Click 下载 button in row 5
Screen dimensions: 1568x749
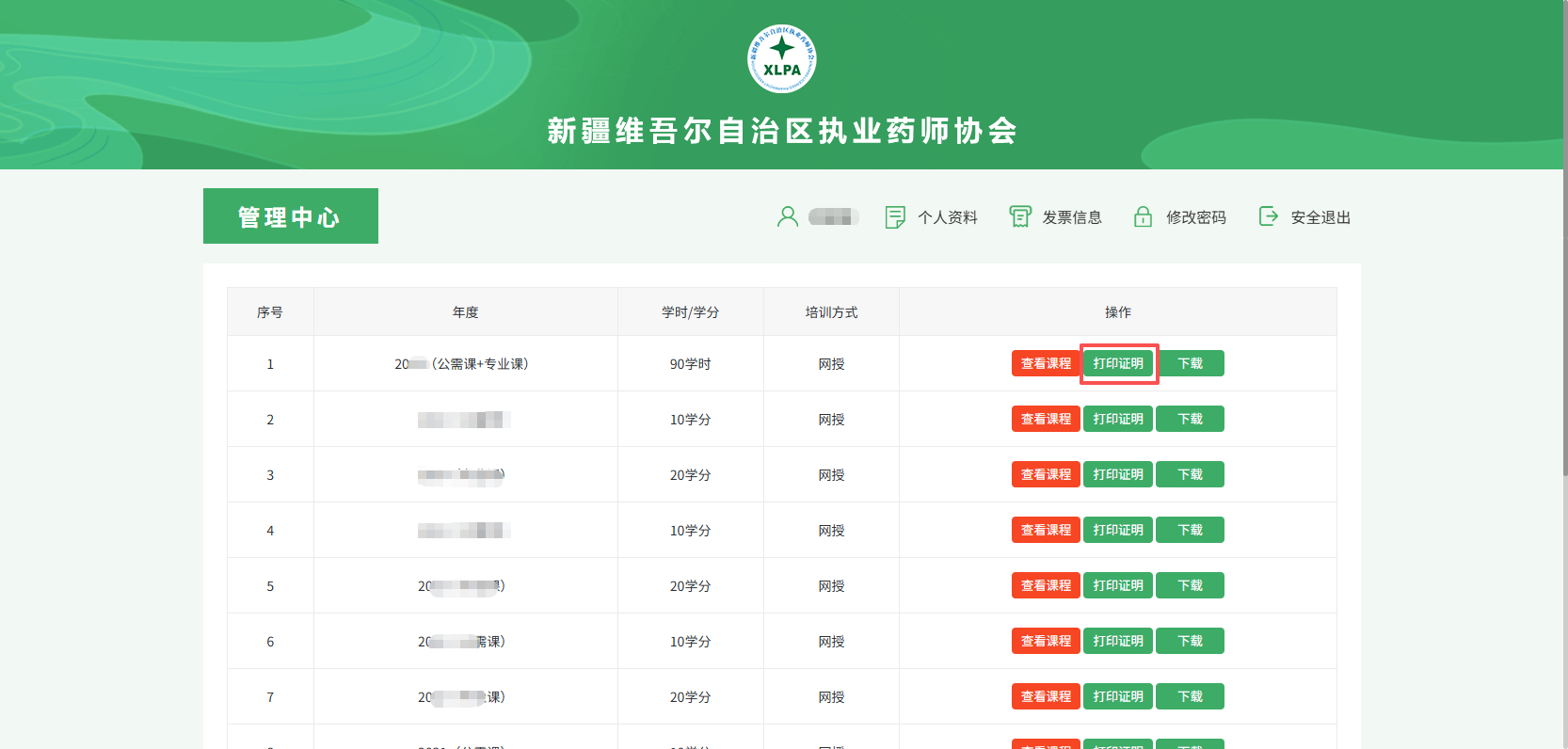[x=1190, y=585]
